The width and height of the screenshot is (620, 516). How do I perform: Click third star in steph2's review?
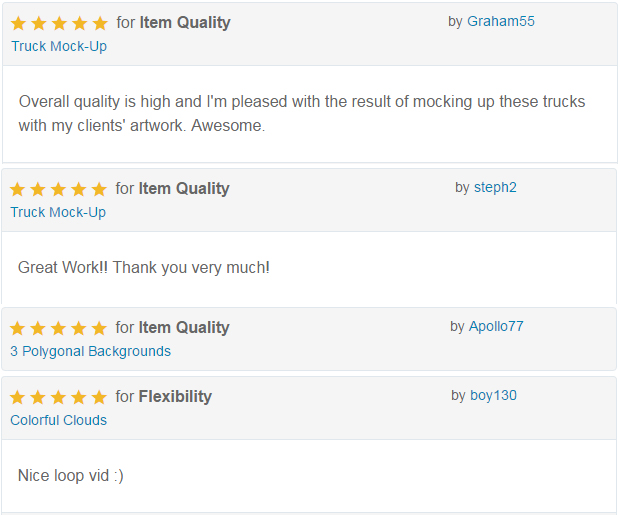58,189
